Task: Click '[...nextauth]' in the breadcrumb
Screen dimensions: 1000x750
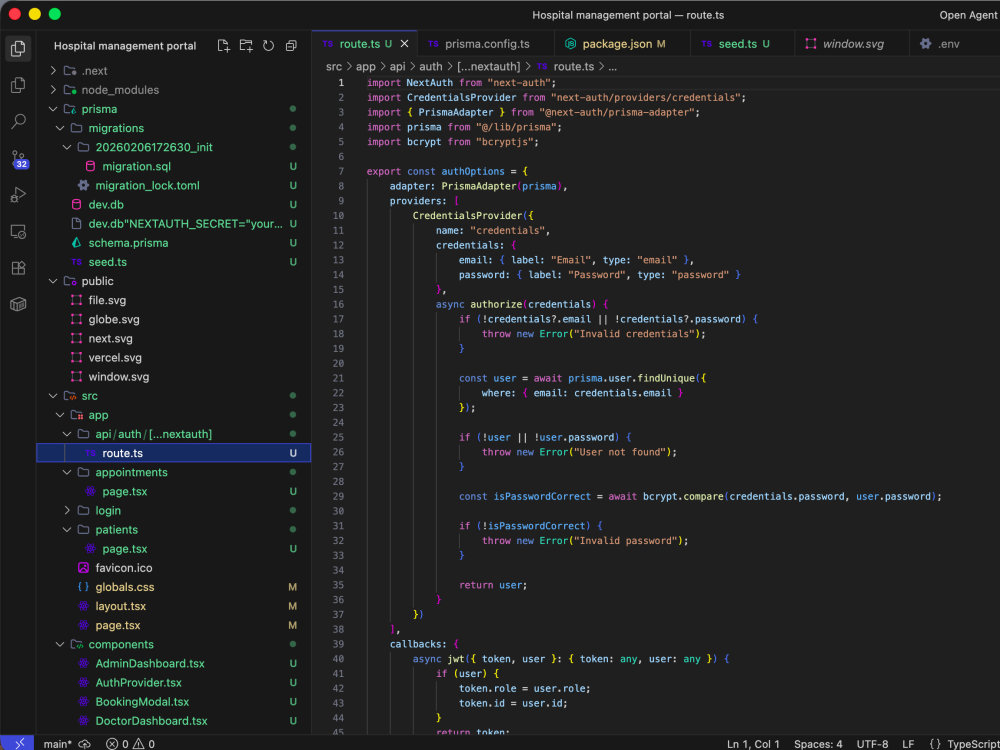Action: [x=489, y=66]
